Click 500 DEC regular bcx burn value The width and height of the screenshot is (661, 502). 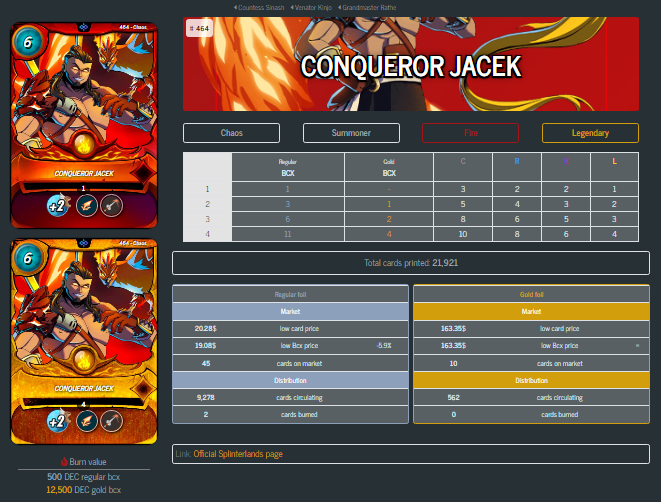[x=83, y=477]
